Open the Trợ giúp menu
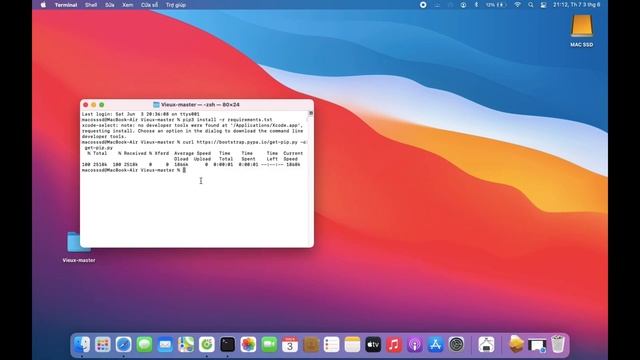 pos(176,5)
